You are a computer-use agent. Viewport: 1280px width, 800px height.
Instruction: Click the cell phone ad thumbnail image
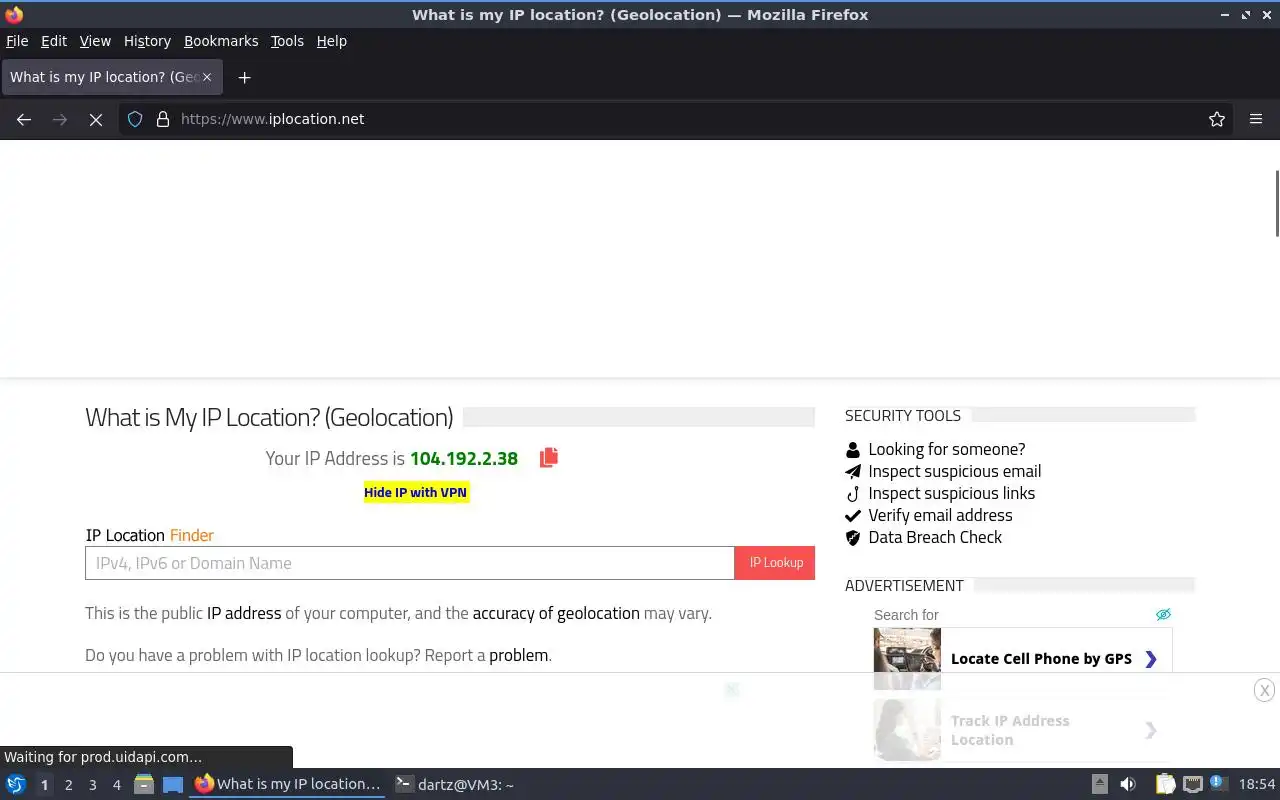pos(907,658)
